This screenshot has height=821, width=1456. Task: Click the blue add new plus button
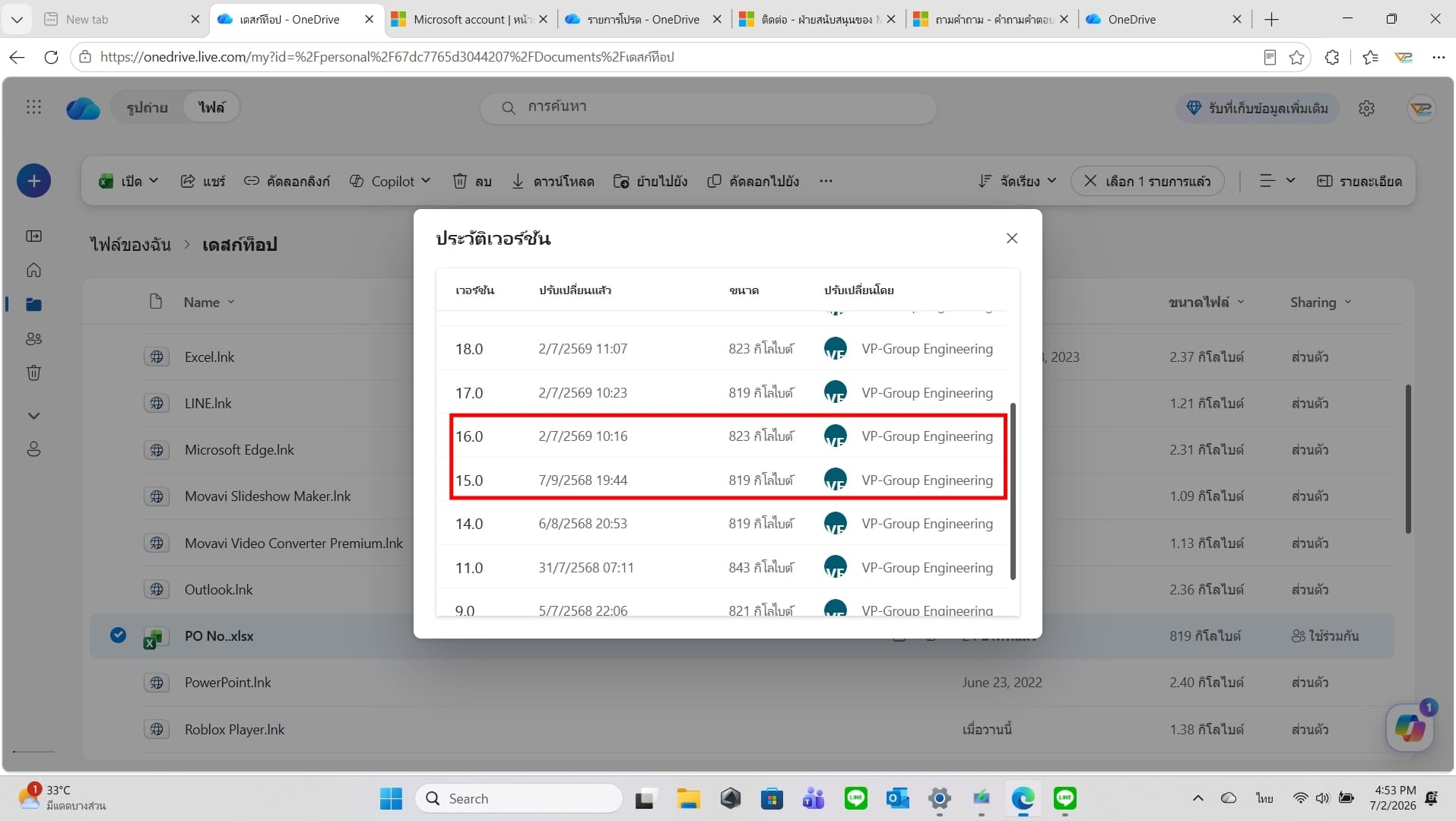(33, 181)
